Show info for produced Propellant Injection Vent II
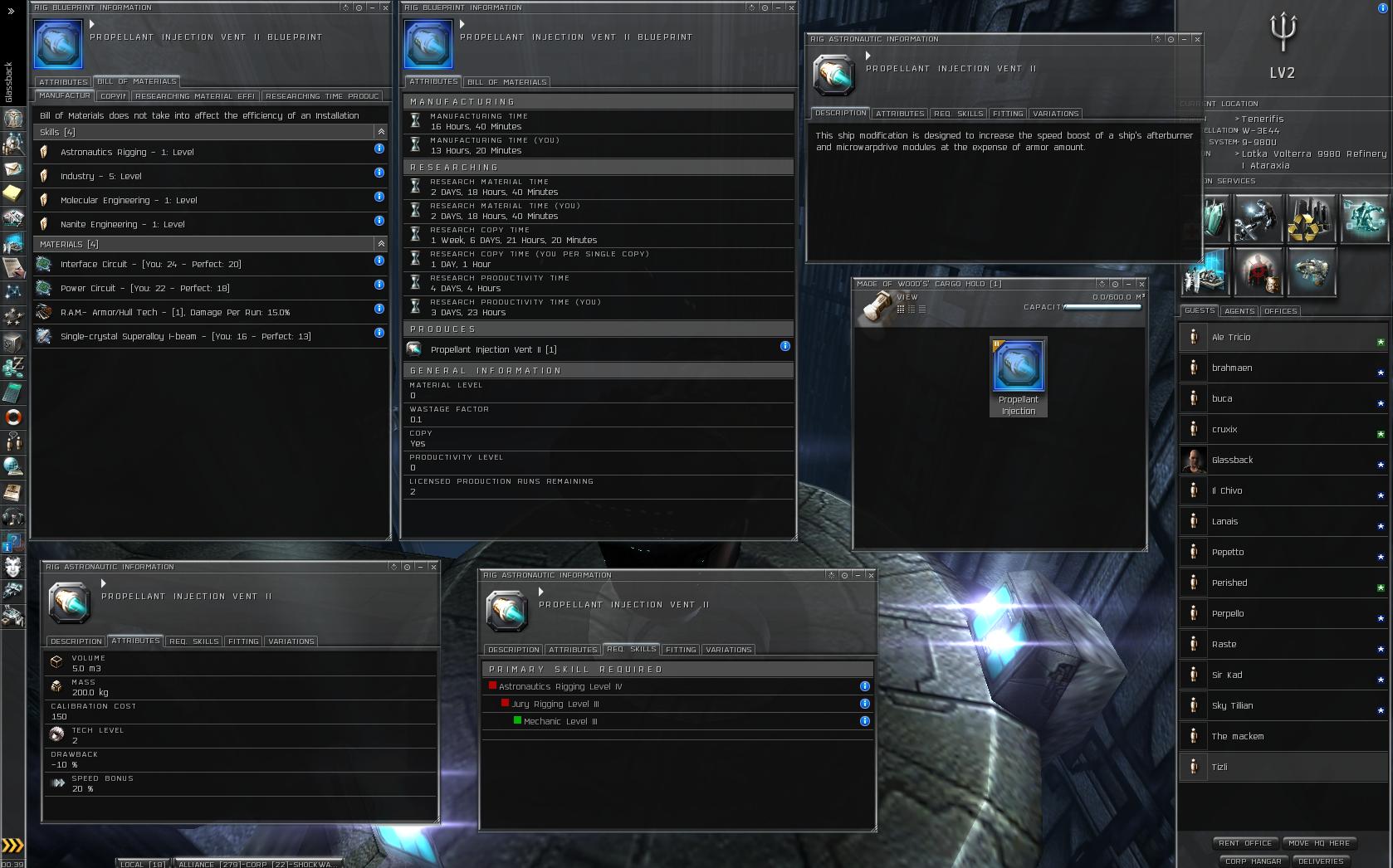 [x=785, y=346]
